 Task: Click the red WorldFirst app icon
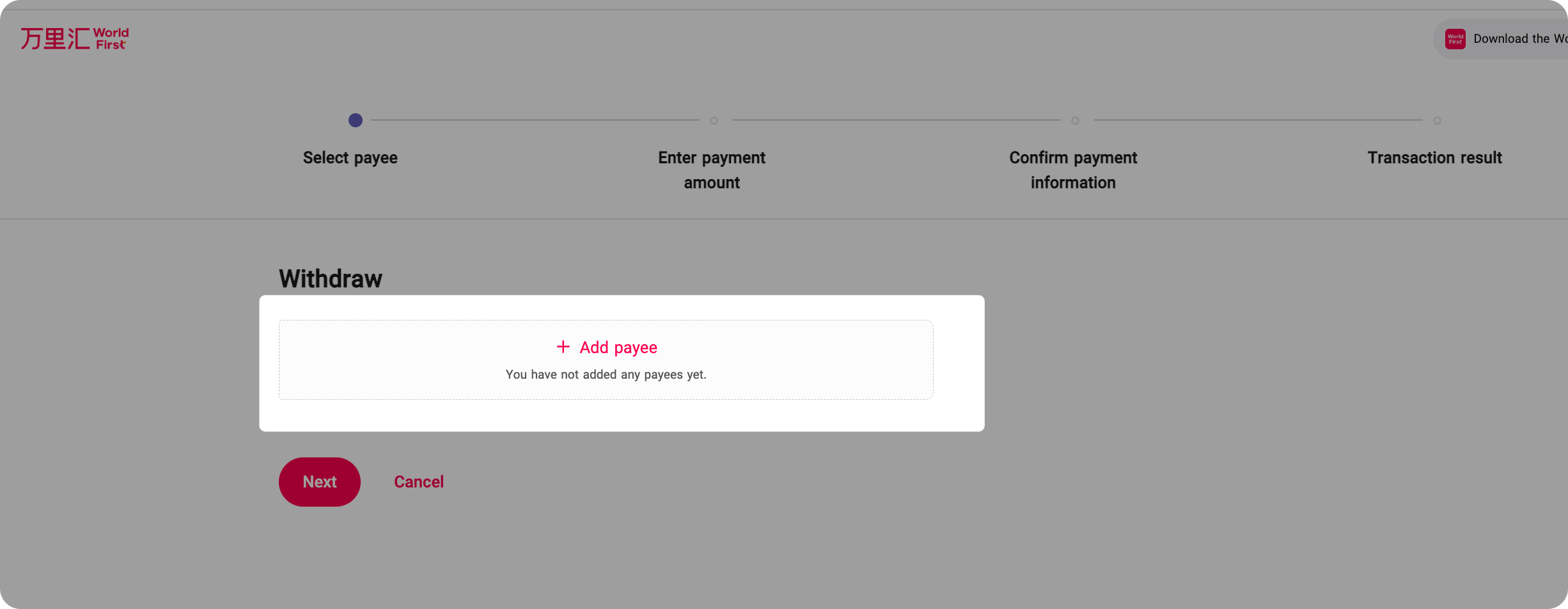tap(1455, 39)
